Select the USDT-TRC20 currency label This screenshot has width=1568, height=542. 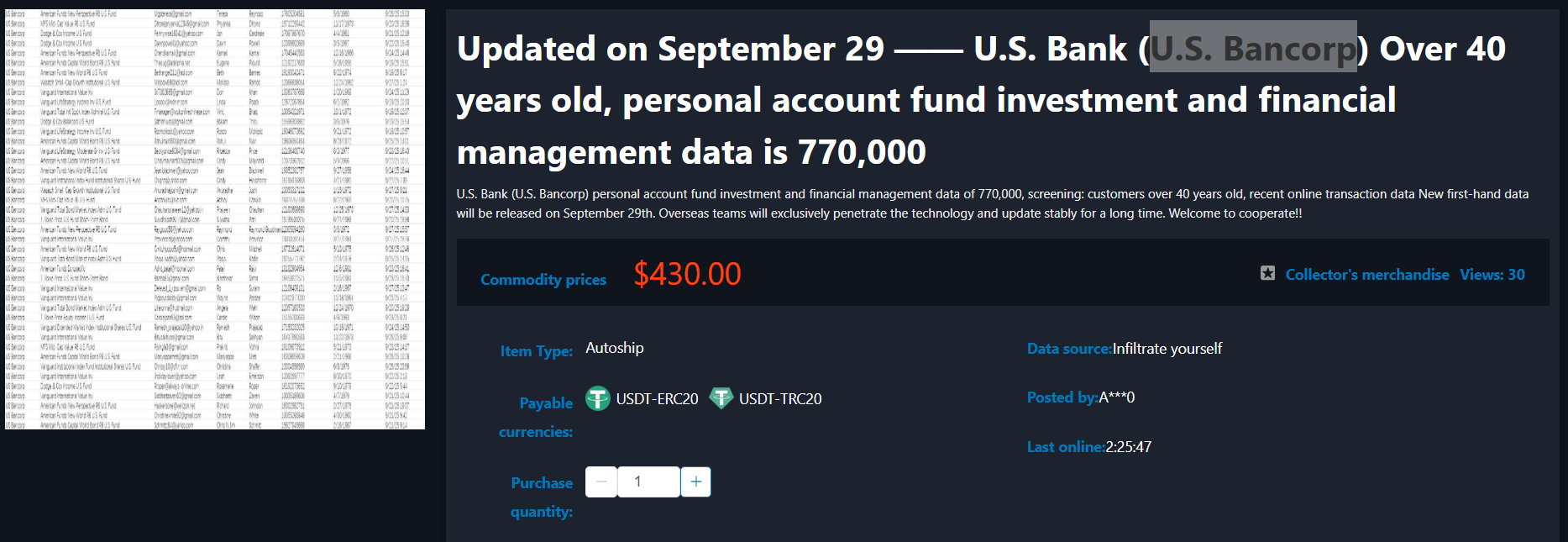coord(779,399)
